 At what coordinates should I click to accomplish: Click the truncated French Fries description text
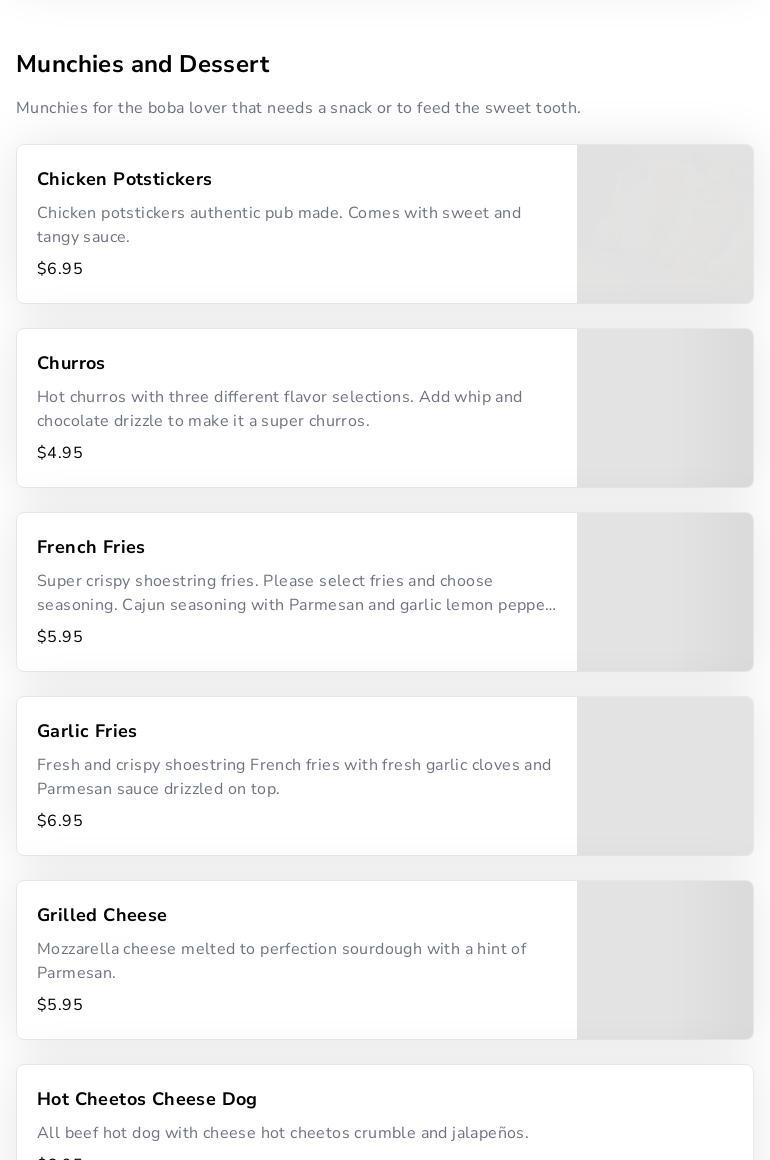(x=296, y=593)
